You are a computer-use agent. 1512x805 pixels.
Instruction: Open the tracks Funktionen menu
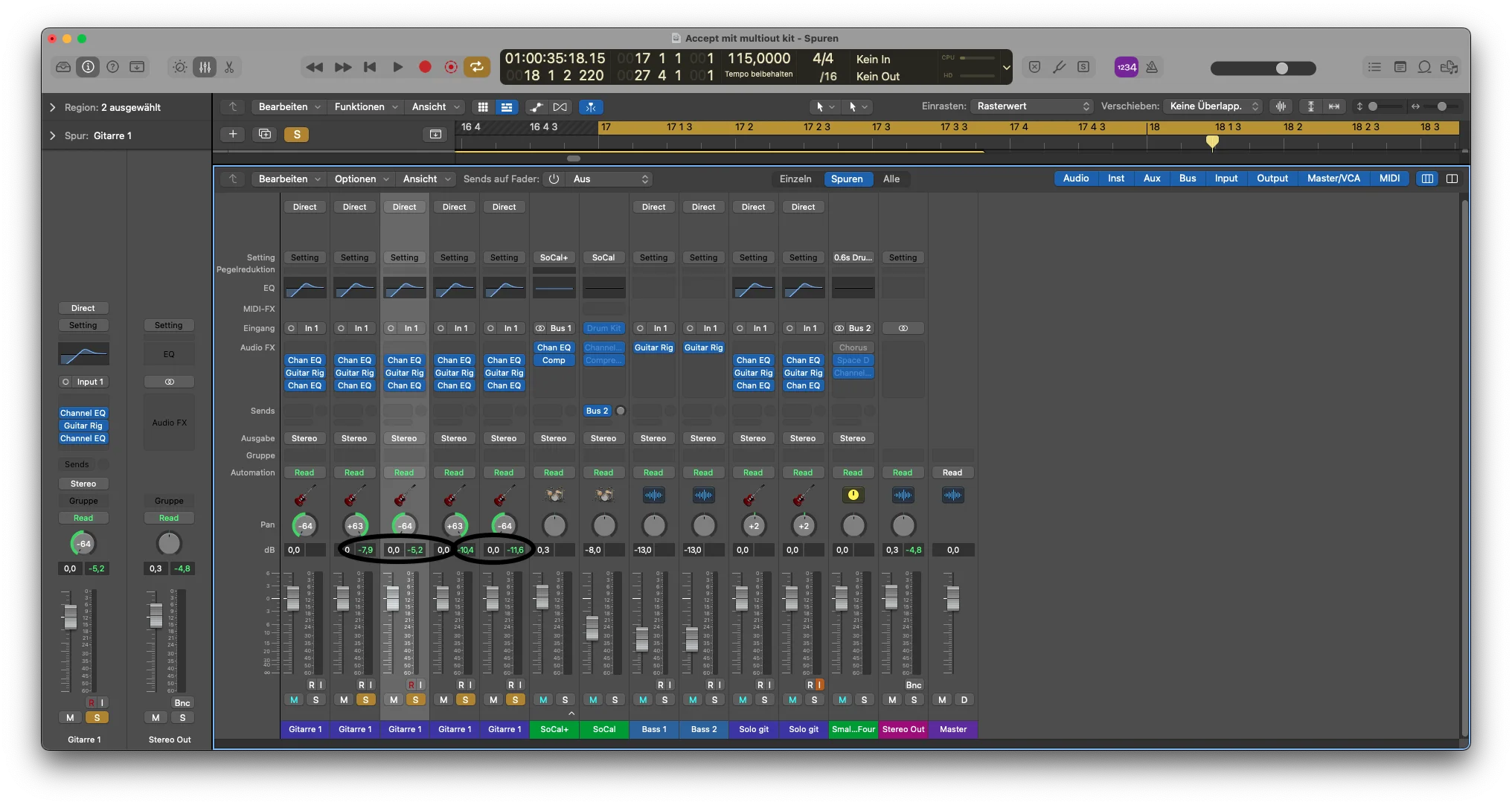(x=366, y=106)
